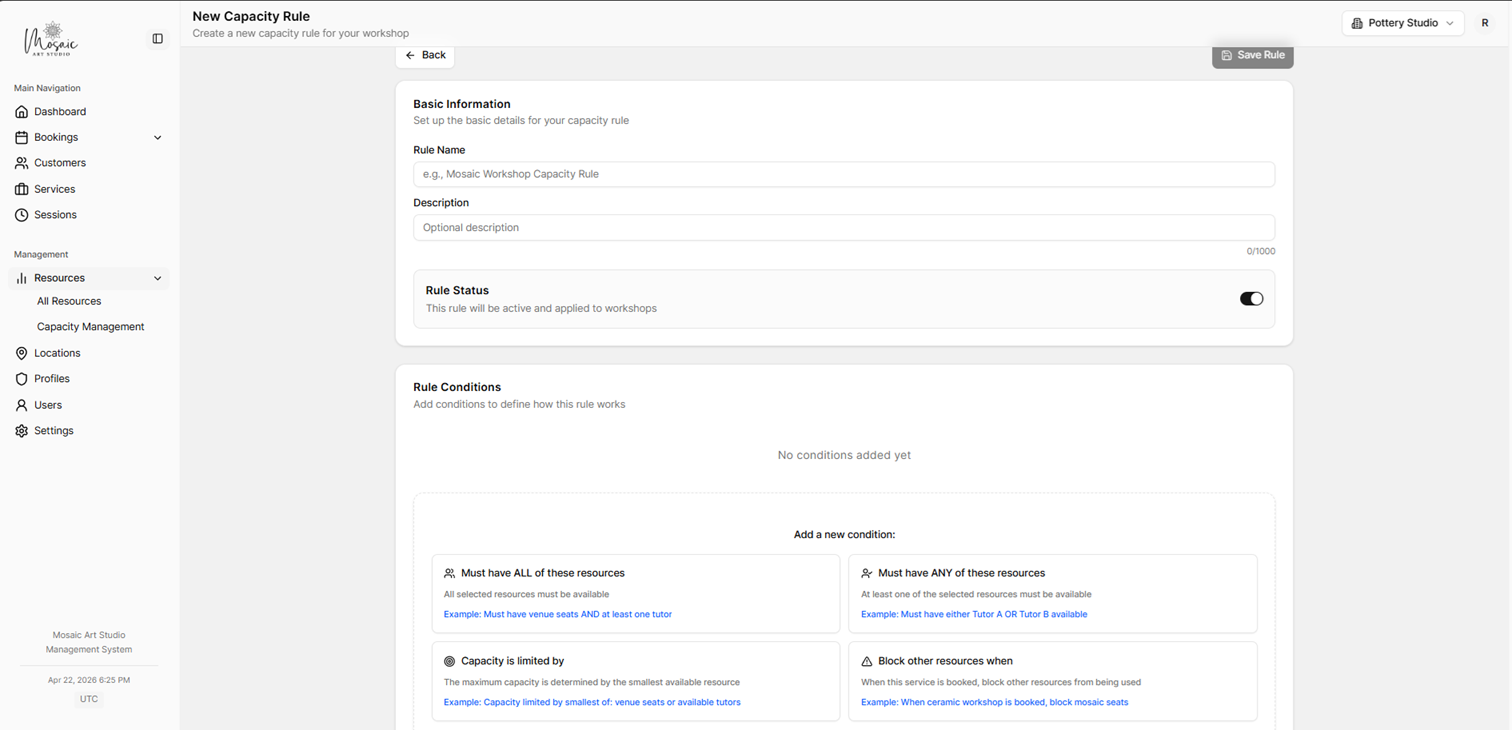Focus the Rule Name input field
Image resolution: width=1512 pixels, height=730 pixels.
click(x=843, y=174)
